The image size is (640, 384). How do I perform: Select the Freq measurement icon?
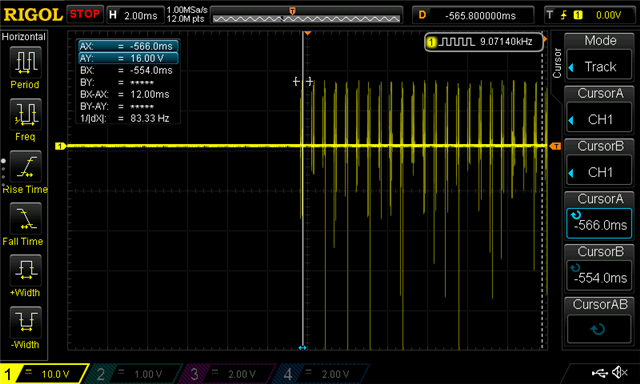25,115
